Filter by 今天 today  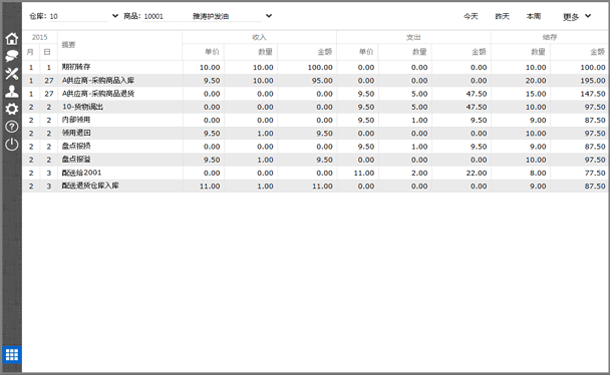[471, 16]
